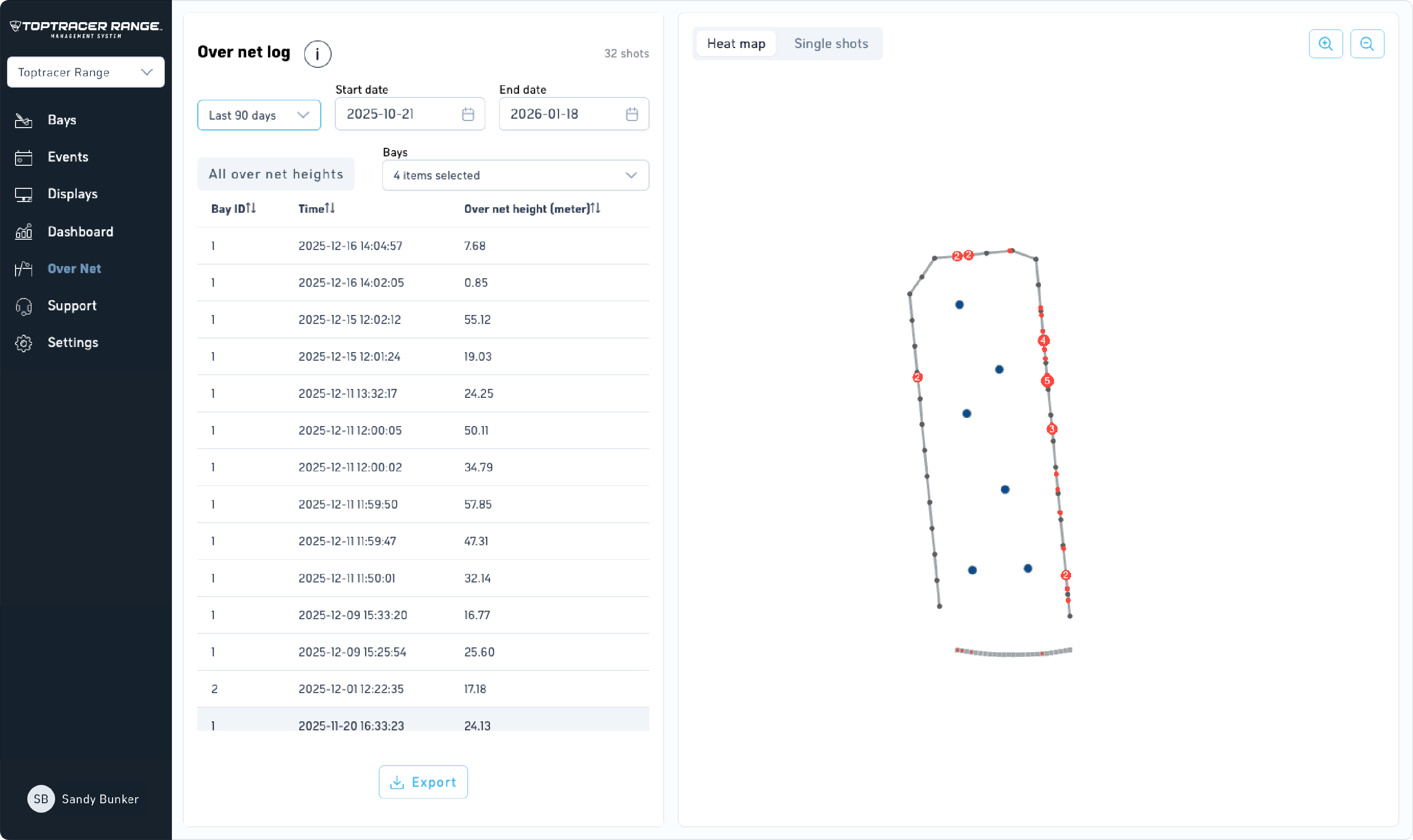The image size is (1413, 840).
Task: Zoom out of the heat map
Action: [x=1366, y=44]
